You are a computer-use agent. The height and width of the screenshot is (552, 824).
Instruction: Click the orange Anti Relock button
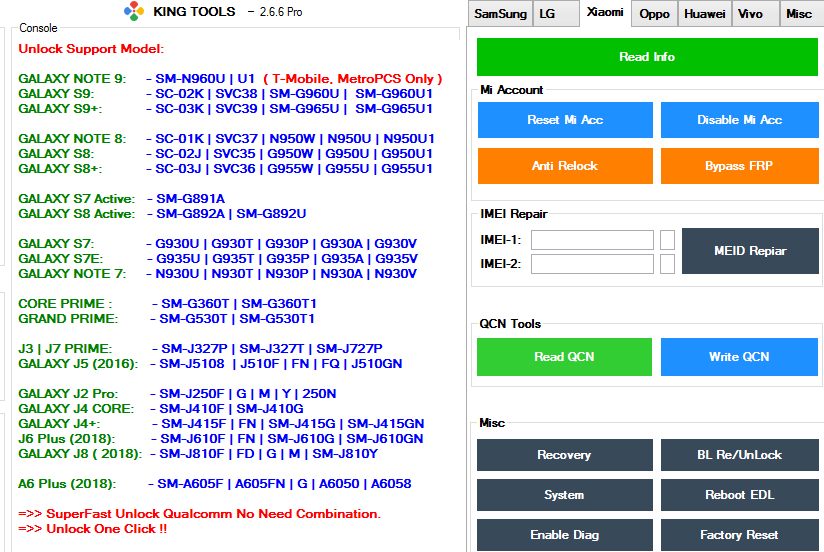click(565, 166)
